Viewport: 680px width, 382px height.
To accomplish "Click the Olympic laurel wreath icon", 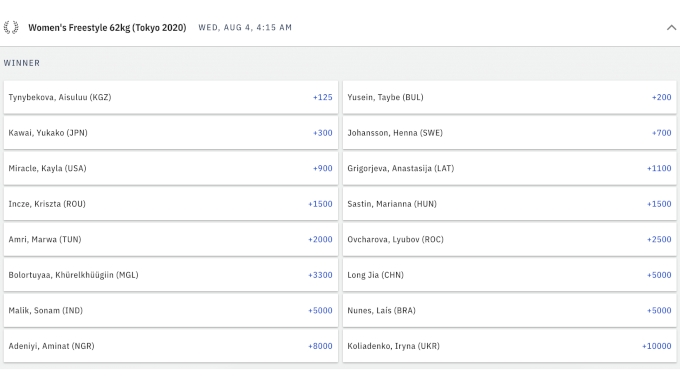I will pos(11,27).
